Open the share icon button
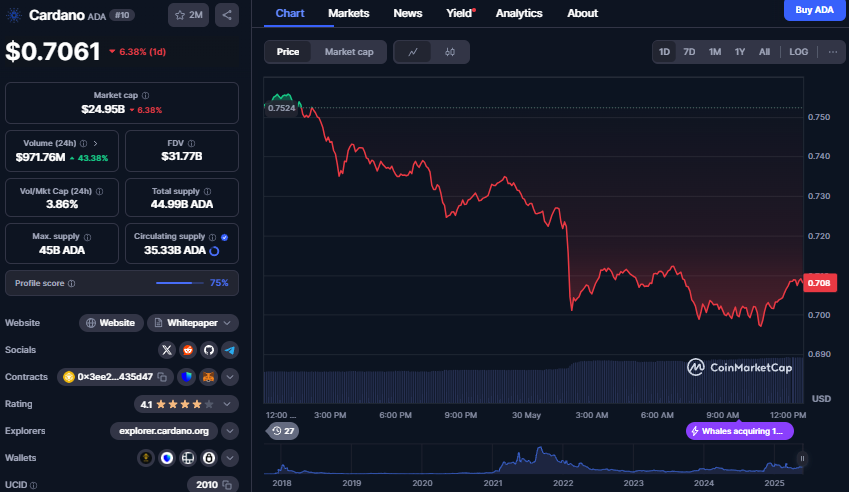This screenshot has height=492, width=849. pos(227,15)
